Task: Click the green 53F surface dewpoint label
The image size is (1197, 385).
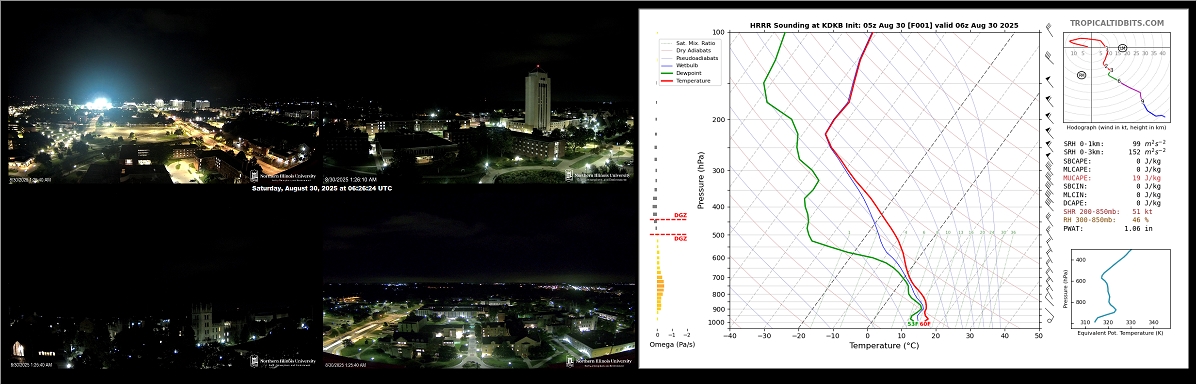Action: coord(912,324)
